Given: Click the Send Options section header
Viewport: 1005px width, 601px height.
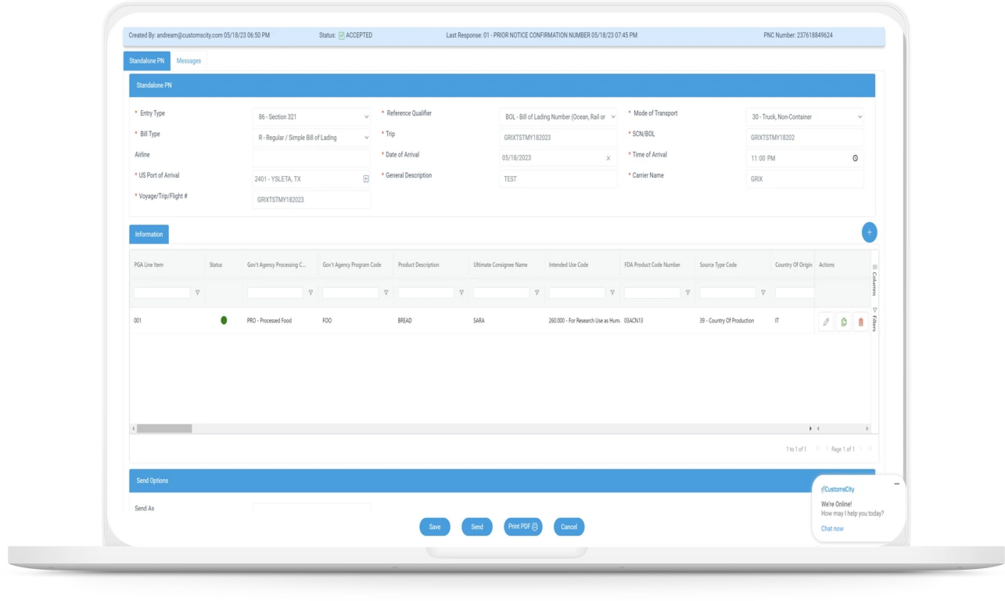Looking at the screenshot, I should [502, 481].
